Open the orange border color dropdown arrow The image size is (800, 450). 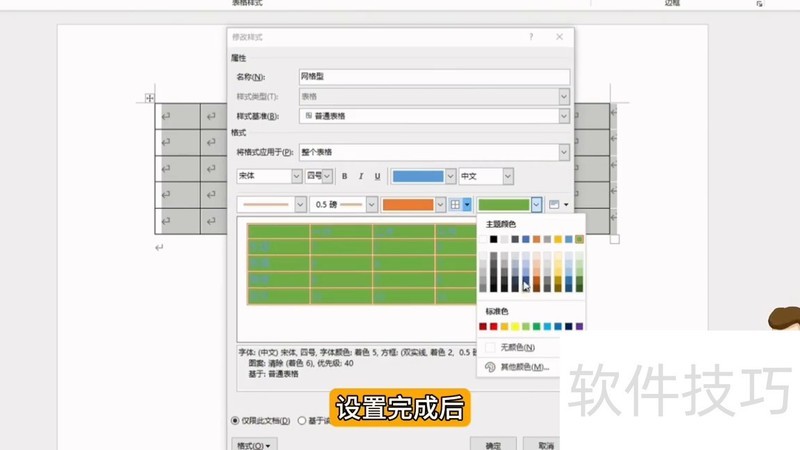440,205
